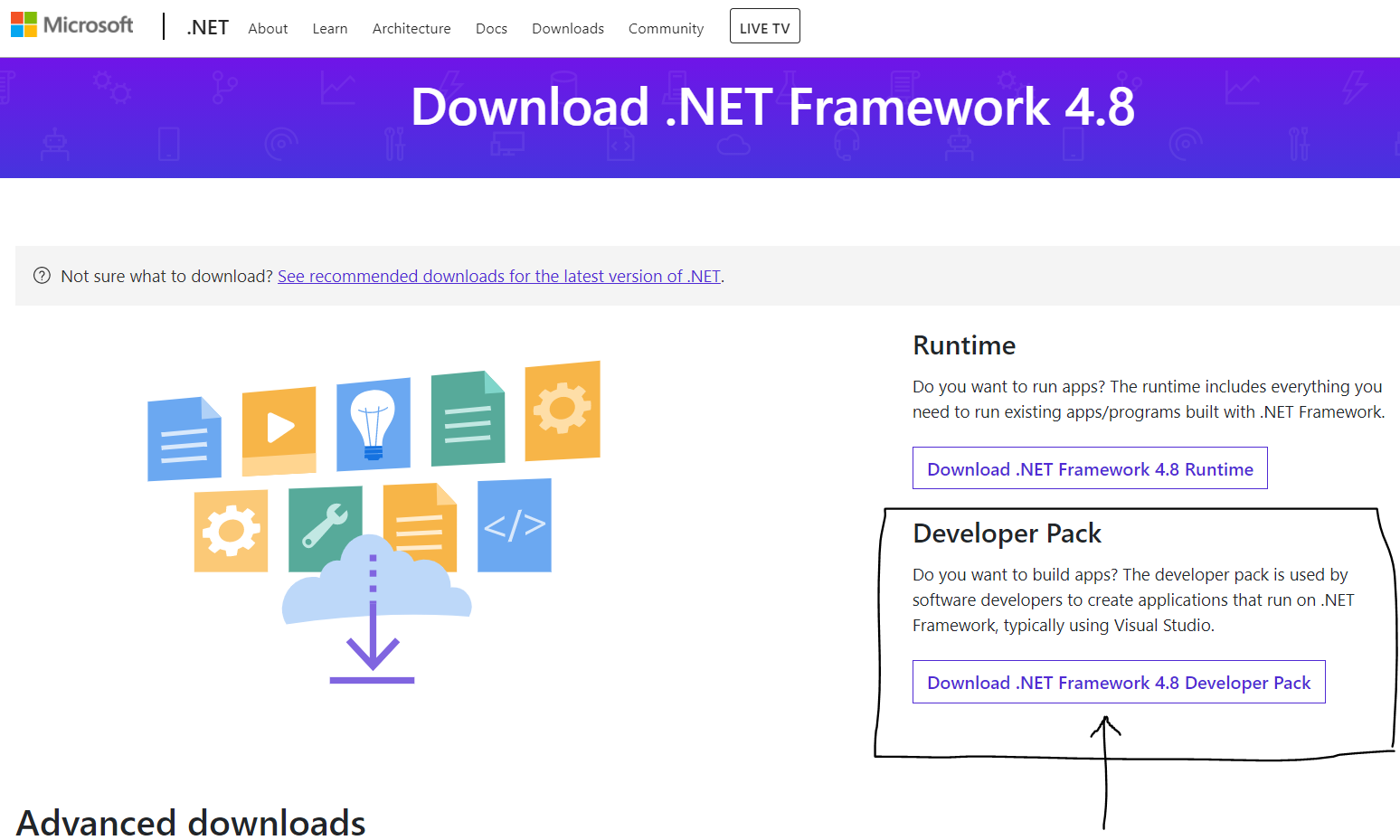Click the orange play video file icon
Screen dimensions: 1400x840
[x=279, y=431]
